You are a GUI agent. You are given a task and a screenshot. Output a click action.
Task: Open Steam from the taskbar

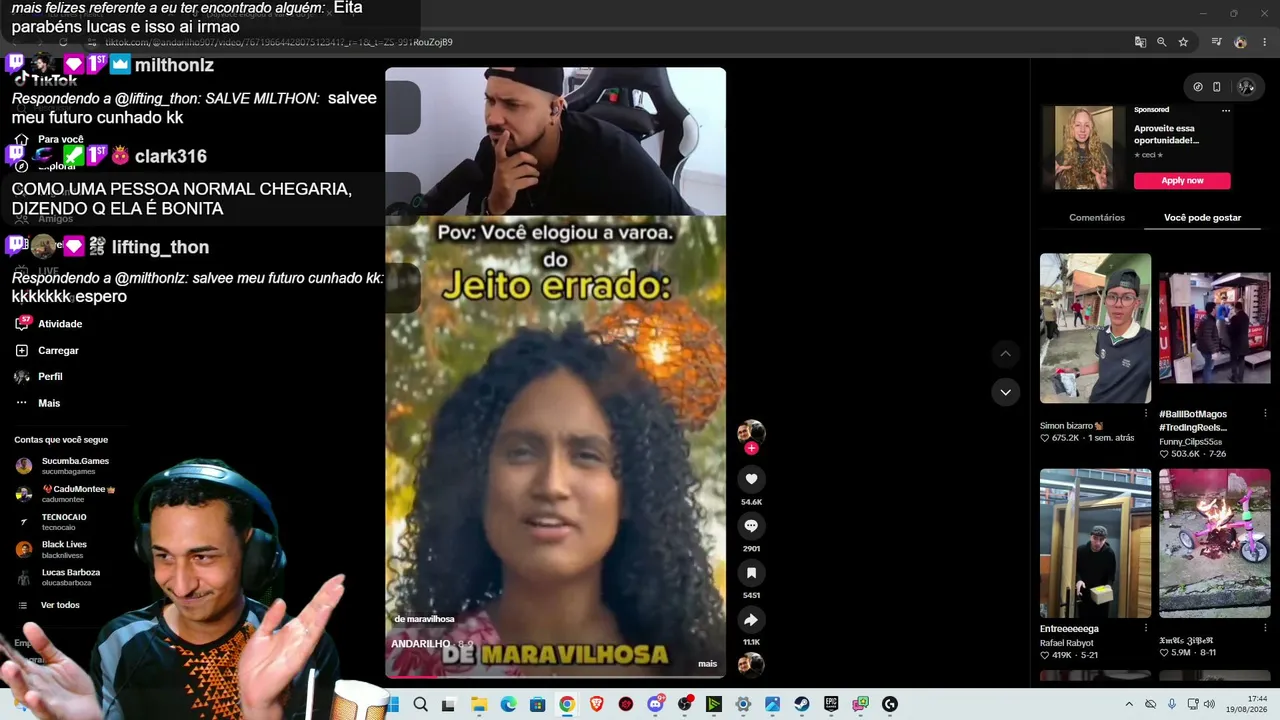pos(802,704)
